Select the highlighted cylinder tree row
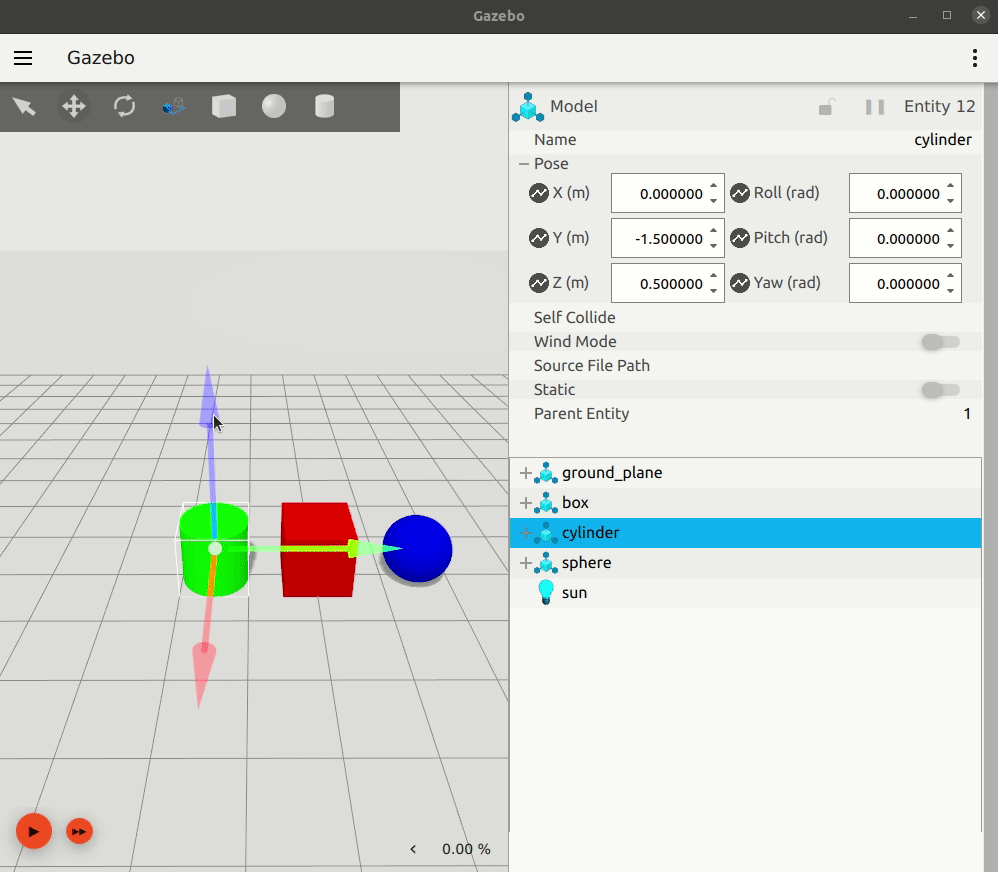This screenshot has height=872, width=998. (x=745, y=533)
